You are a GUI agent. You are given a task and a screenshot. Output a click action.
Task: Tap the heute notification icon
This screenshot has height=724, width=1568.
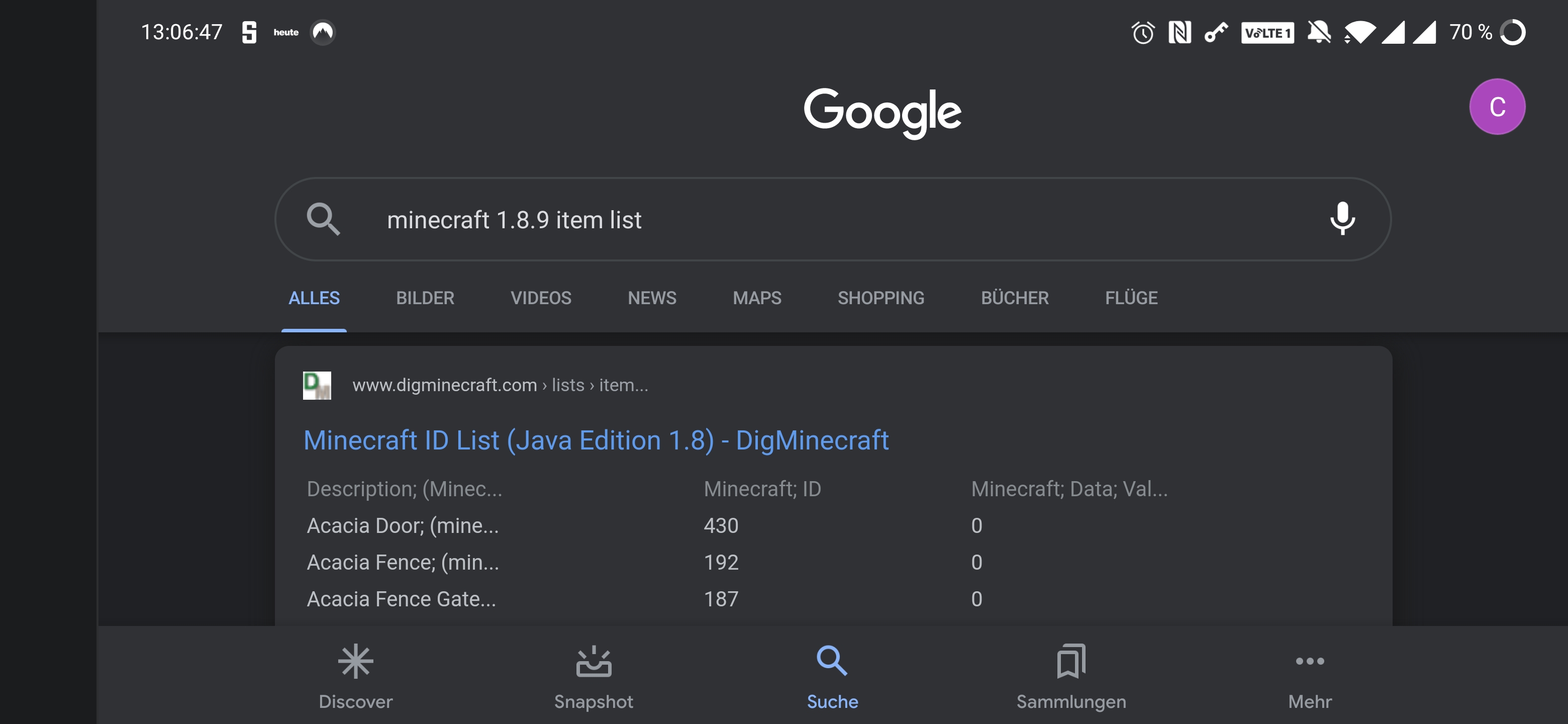click(286, 32)
